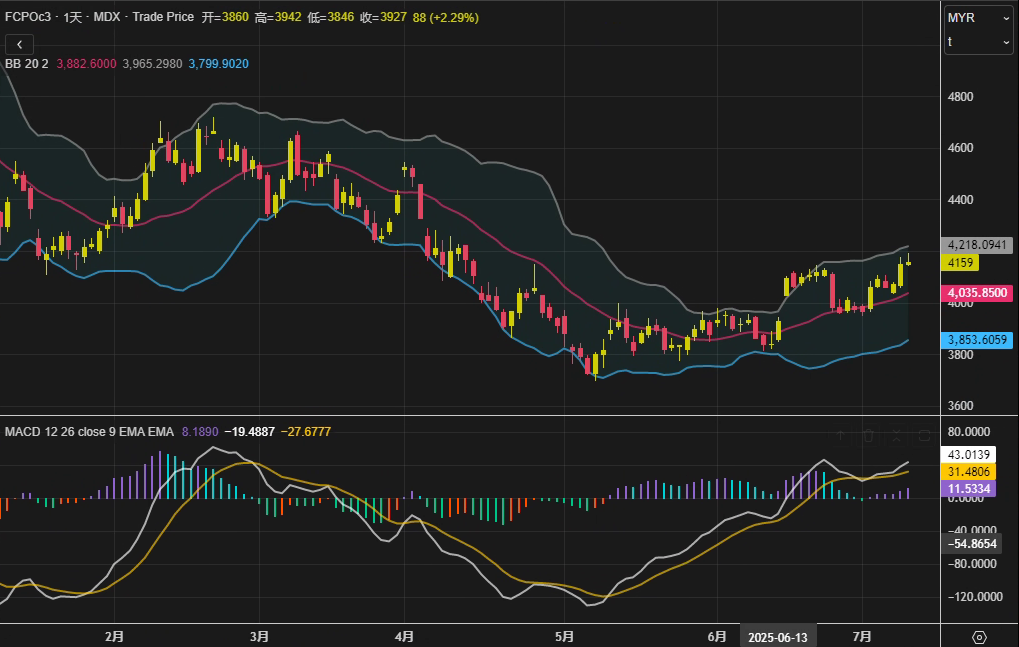Click the white 43.0139 MACD axis label
1019x647 pixels.
968,455
